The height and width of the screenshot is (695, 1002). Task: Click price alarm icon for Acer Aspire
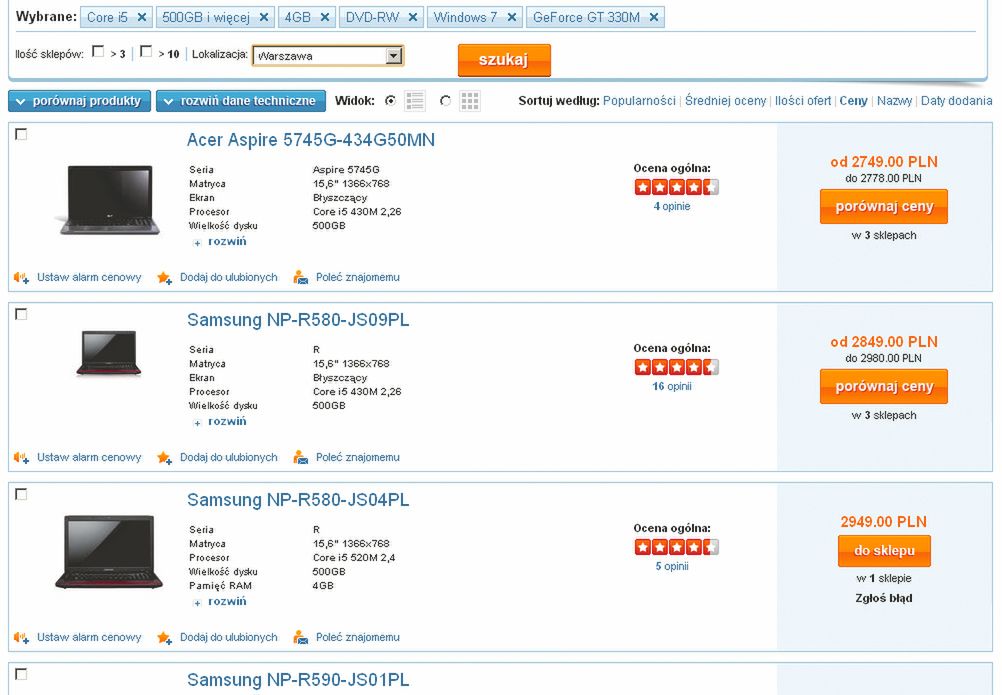(21, 278)
